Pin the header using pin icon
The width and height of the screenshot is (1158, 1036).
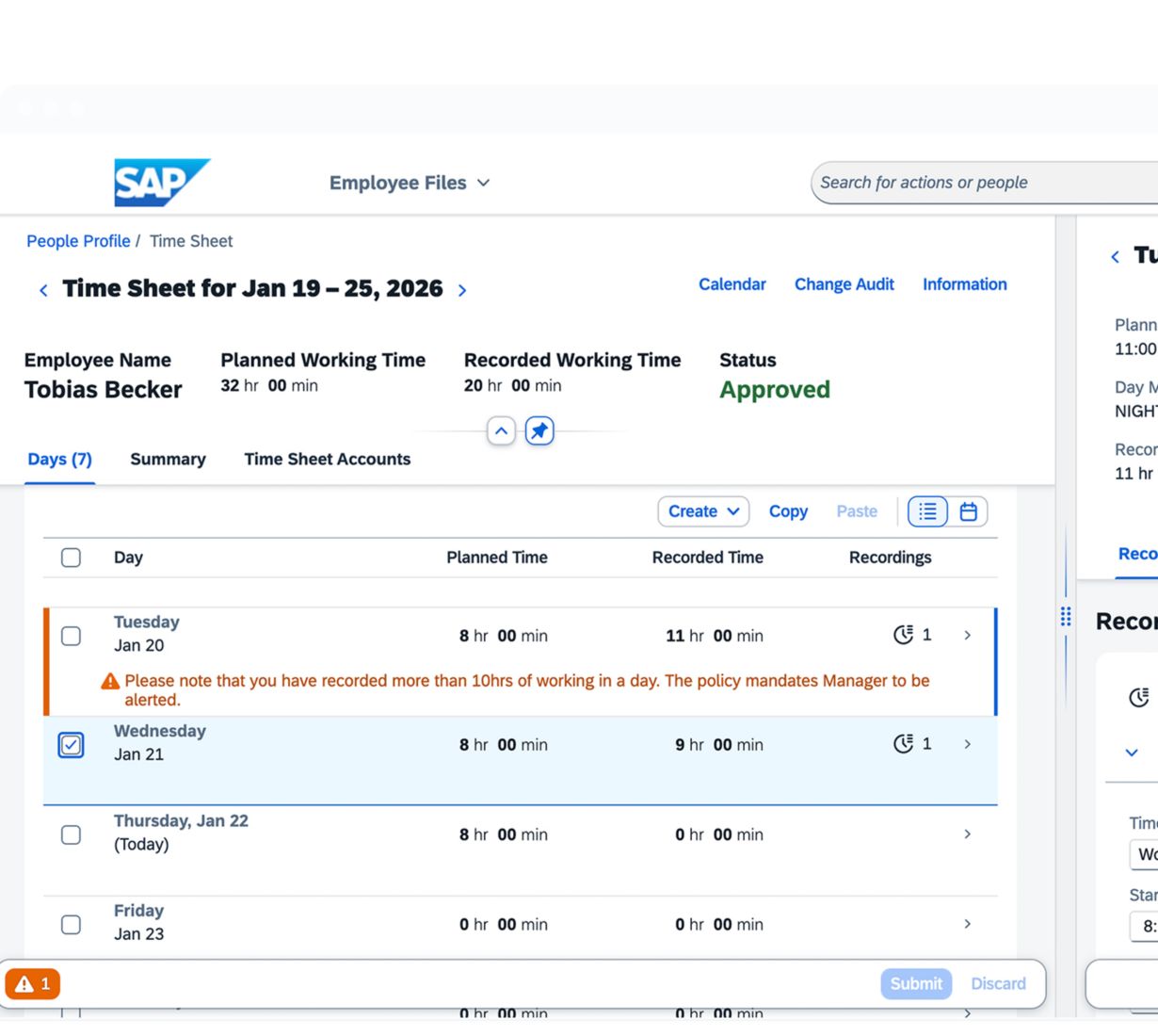tap(539, 431)
